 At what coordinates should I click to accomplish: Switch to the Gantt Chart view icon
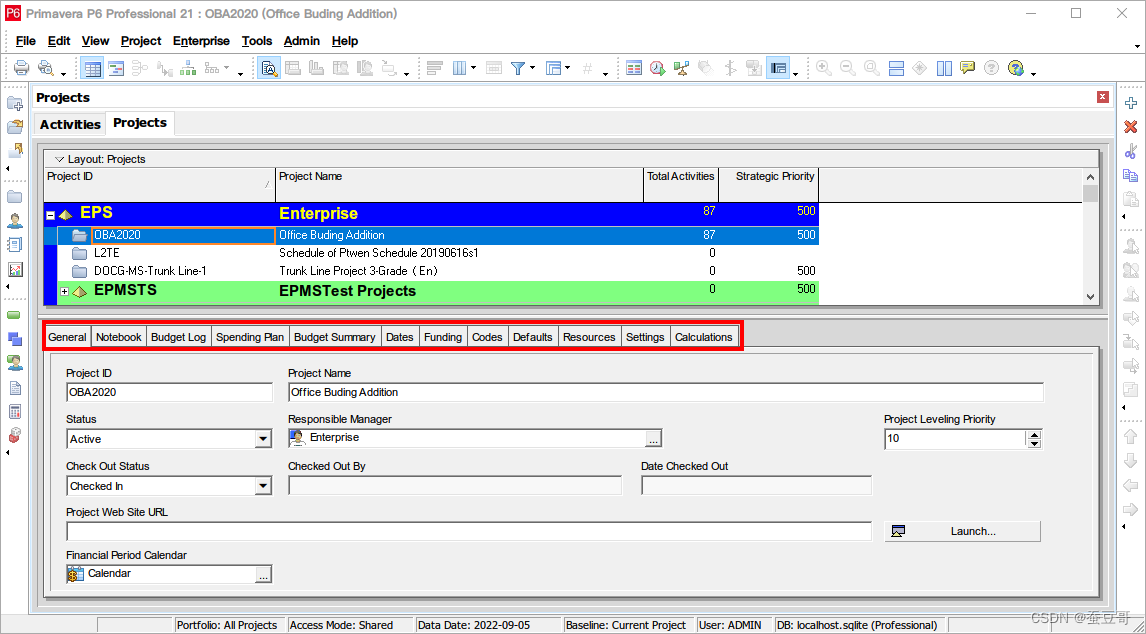coord(116,69)
